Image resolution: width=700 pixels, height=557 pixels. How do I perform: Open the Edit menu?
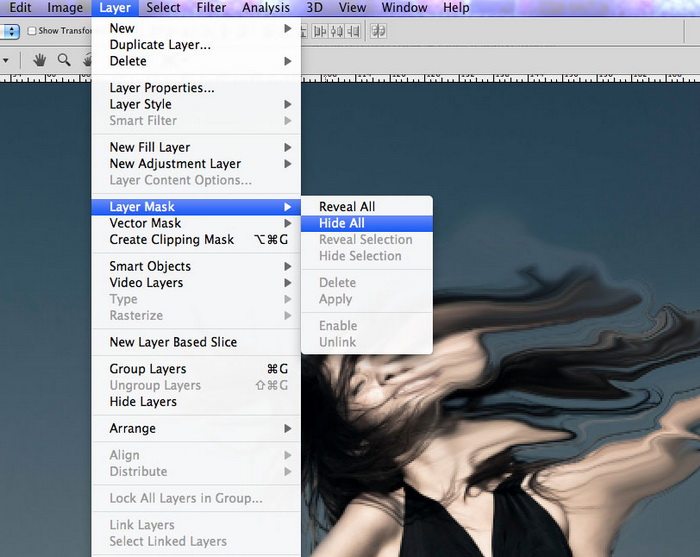tap(20, 8)
